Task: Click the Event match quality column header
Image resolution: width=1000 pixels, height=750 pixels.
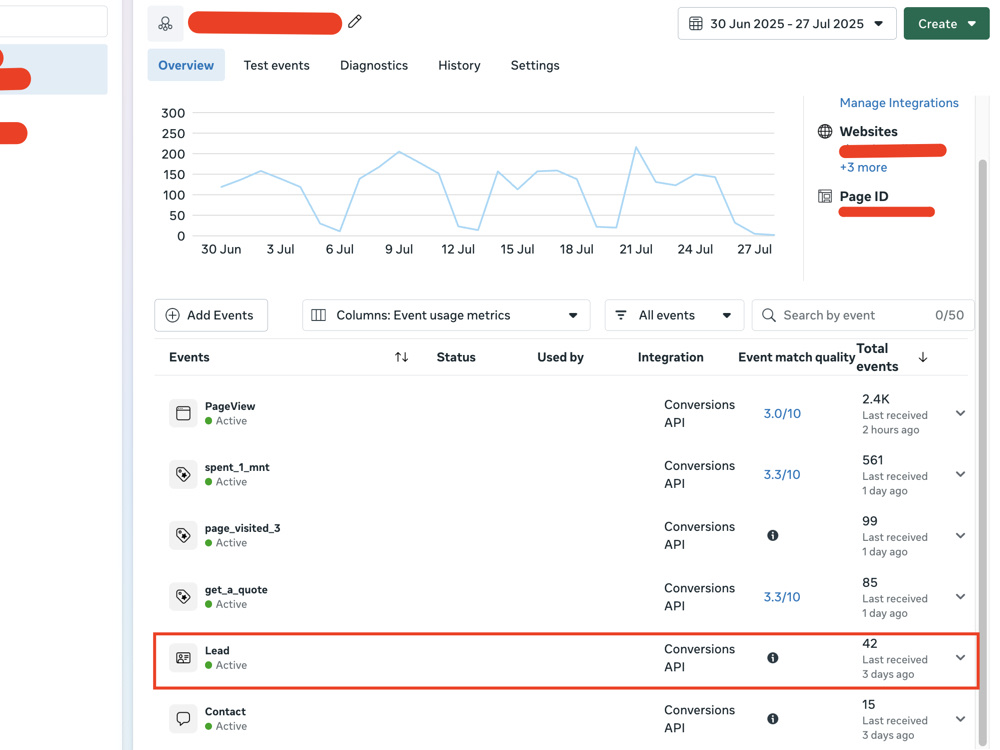Action: (x=796, y=357)
